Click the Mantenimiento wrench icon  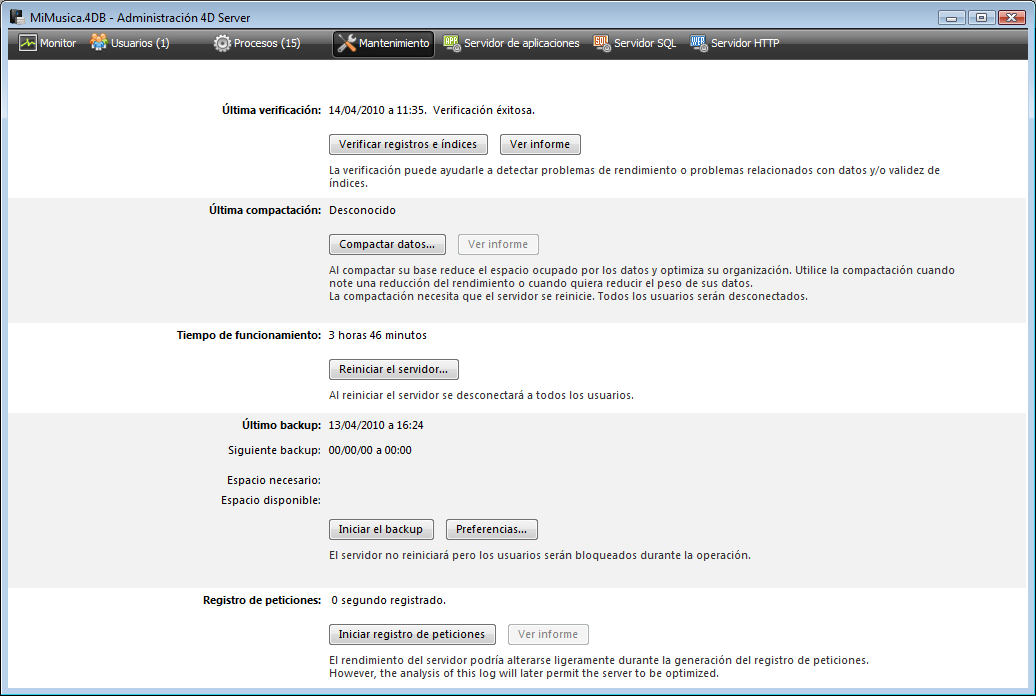pos(347,43)
